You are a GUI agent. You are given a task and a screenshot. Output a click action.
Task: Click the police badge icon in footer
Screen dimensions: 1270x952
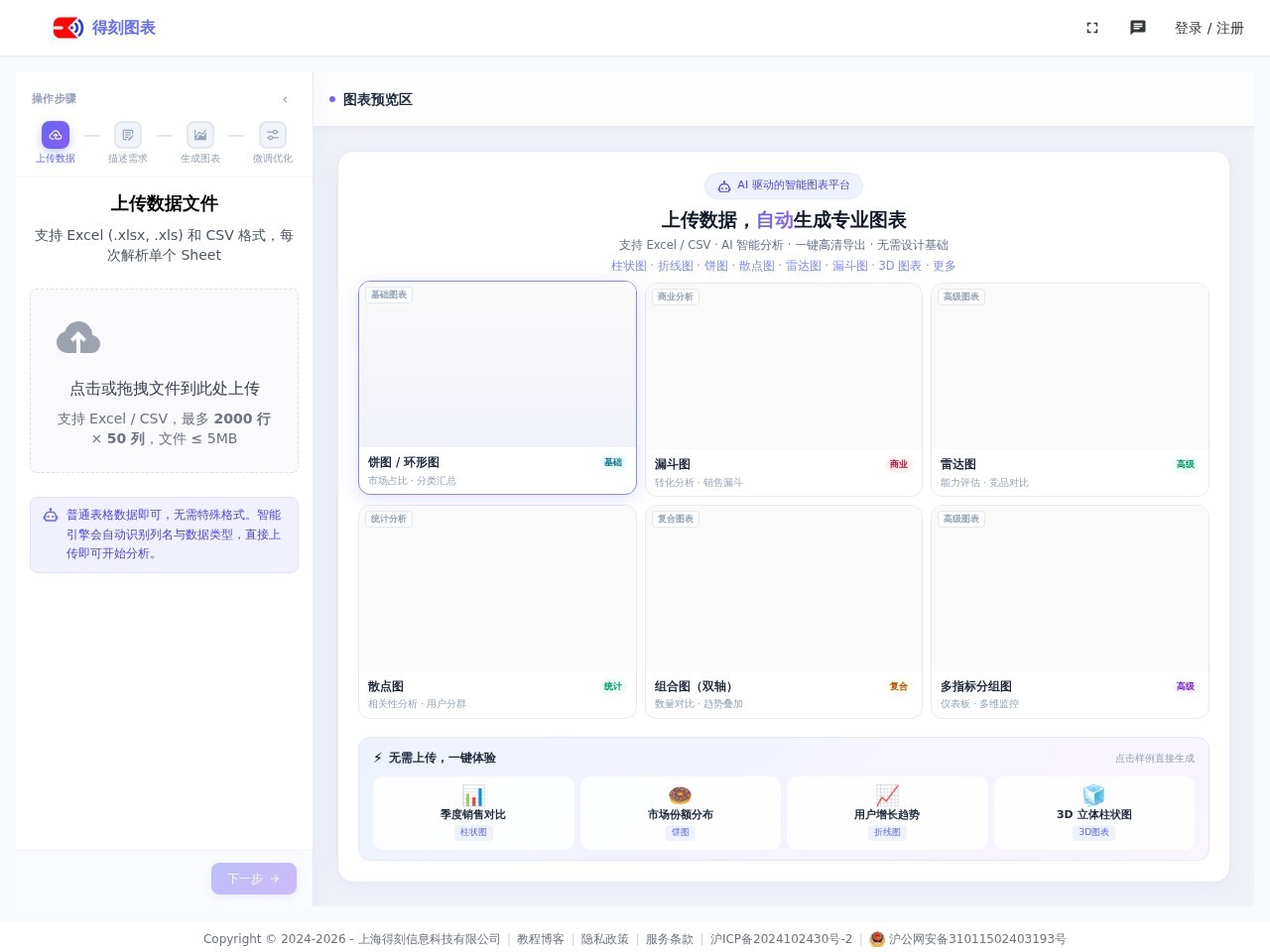[877, 939]
